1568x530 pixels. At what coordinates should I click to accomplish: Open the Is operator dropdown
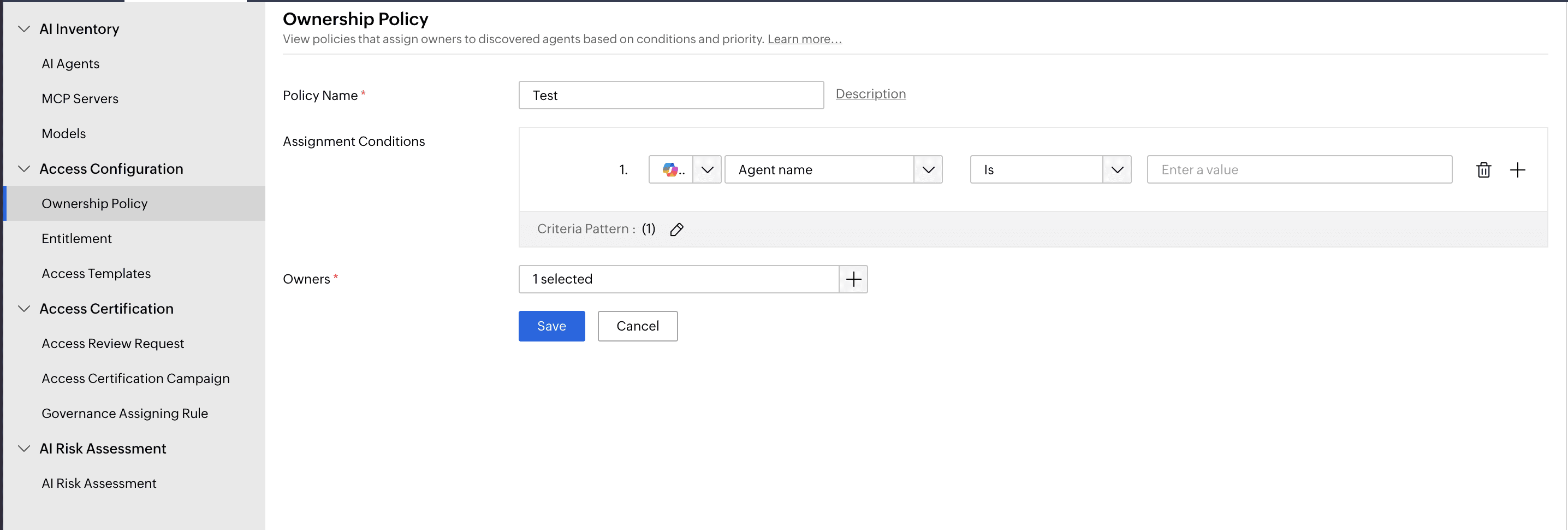tap(1117, 170)
